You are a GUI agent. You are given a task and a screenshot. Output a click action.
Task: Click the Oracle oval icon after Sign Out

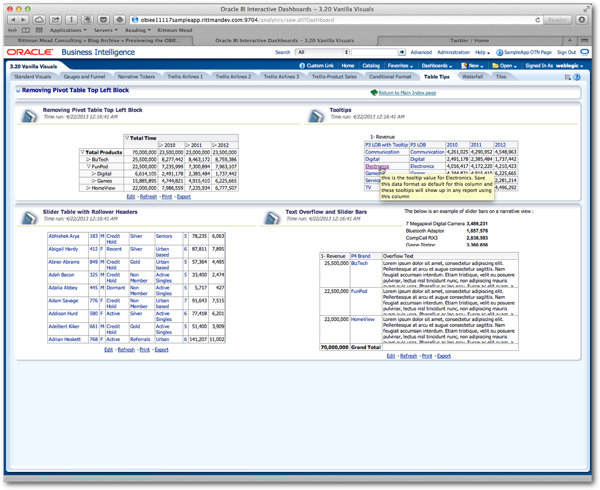pos(584,52)
